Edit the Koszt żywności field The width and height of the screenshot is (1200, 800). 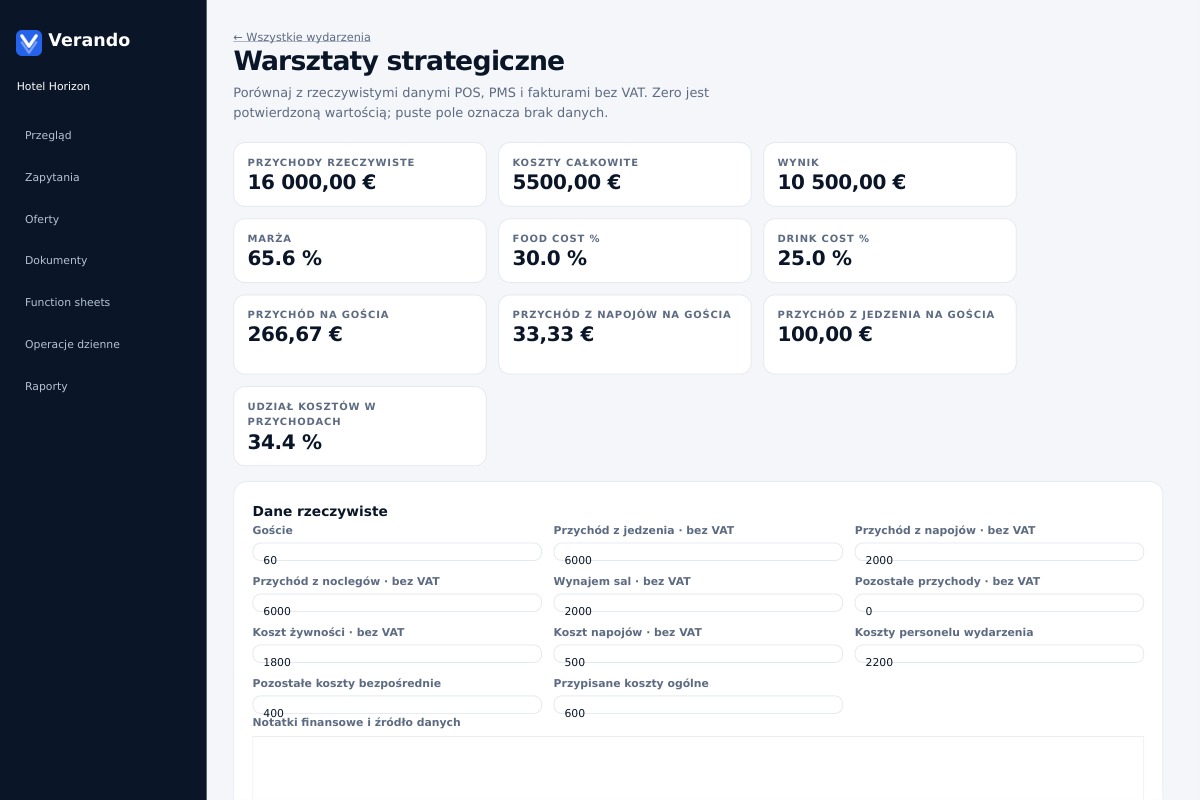(x=397, y=654)
